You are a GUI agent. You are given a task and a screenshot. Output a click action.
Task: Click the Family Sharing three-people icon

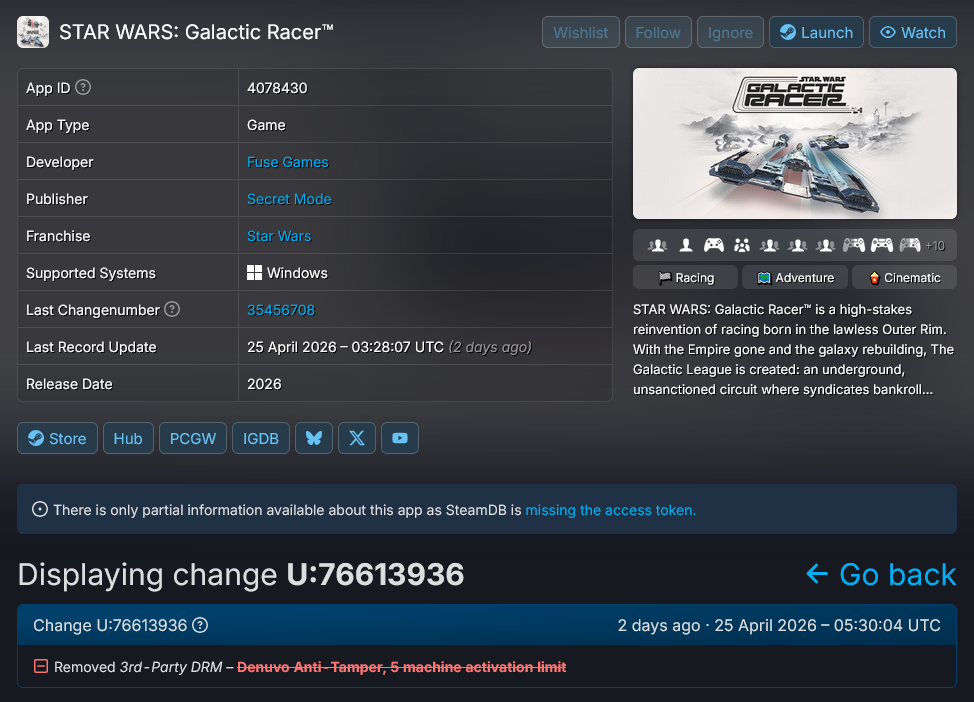click(742, 245)
